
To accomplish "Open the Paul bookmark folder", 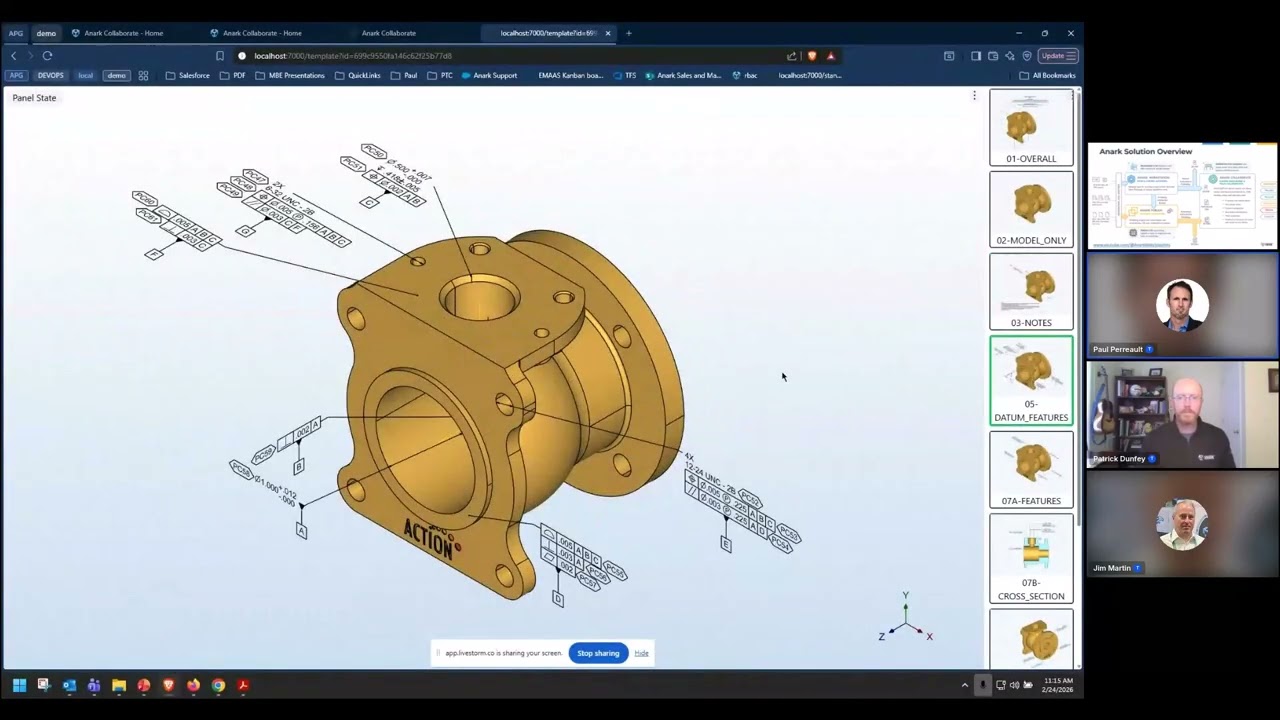I will click(404, 75).
